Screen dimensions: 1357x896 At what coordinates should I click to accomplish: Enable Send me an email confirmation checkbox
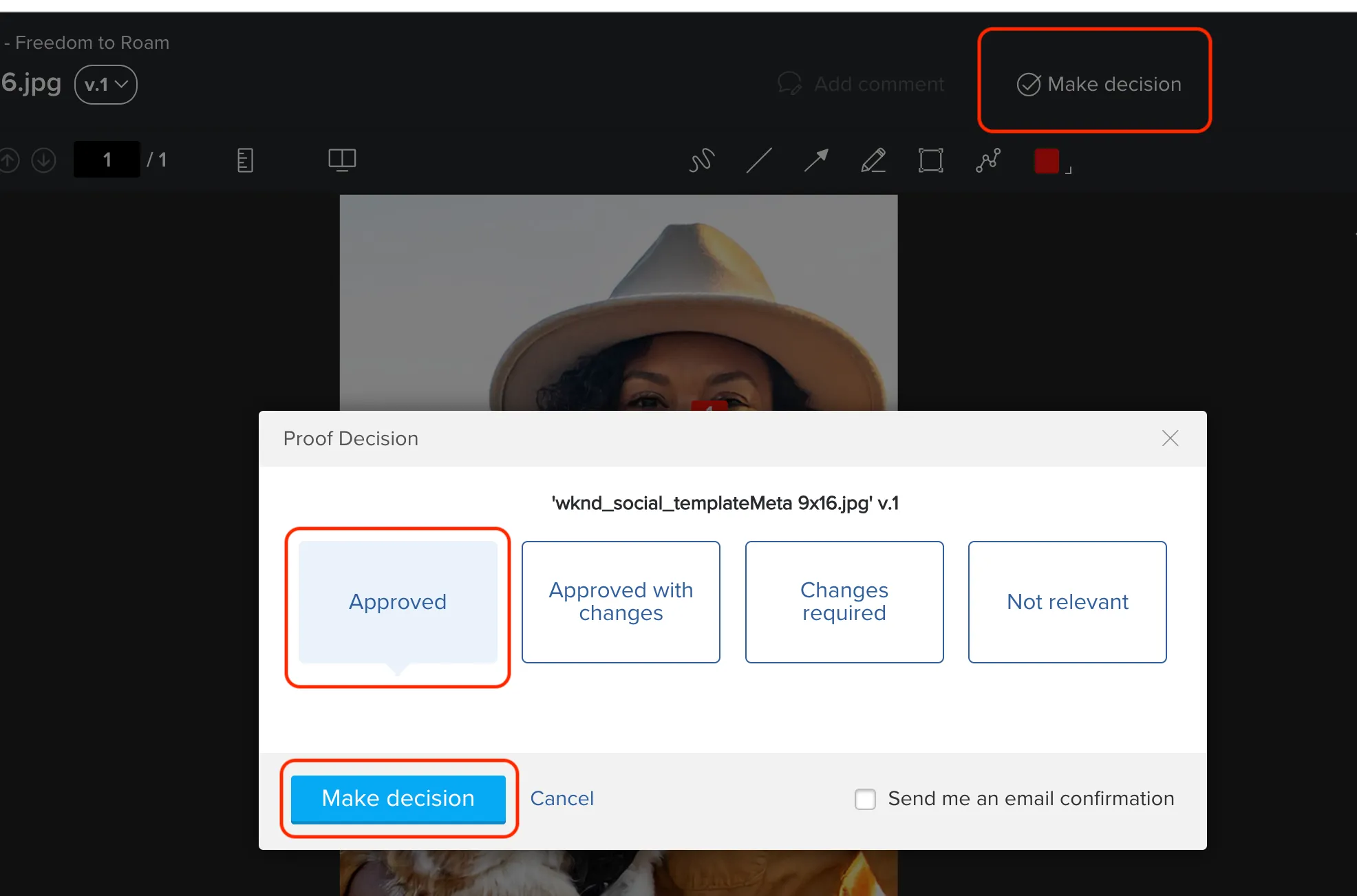pos(865,799)
